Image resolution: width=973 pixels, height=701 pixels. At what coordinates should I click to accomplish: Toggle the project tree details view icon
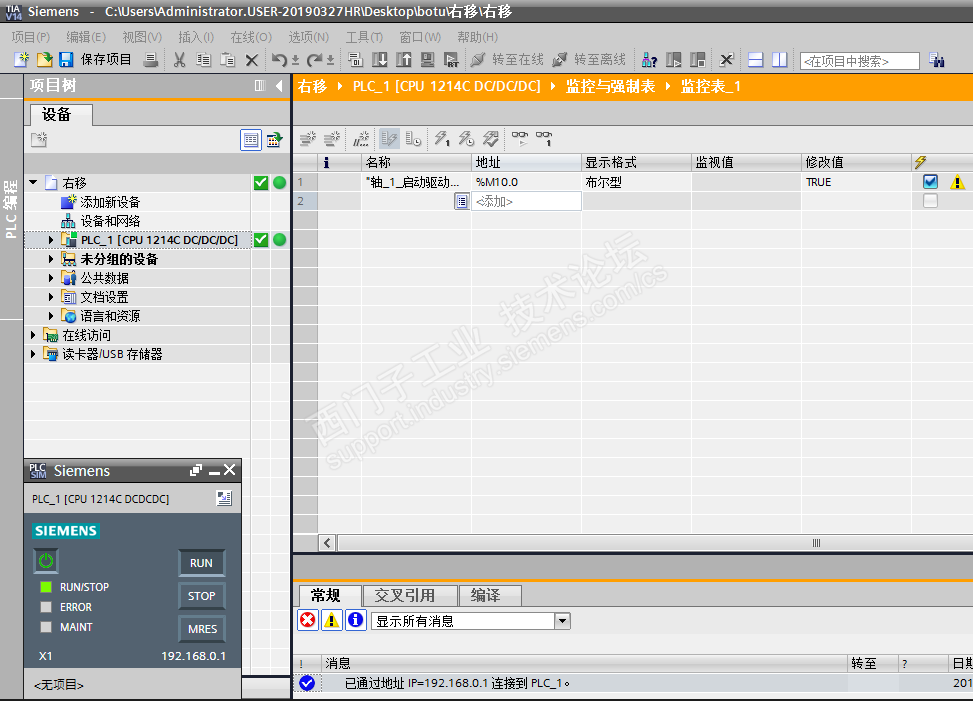point(251,140)
